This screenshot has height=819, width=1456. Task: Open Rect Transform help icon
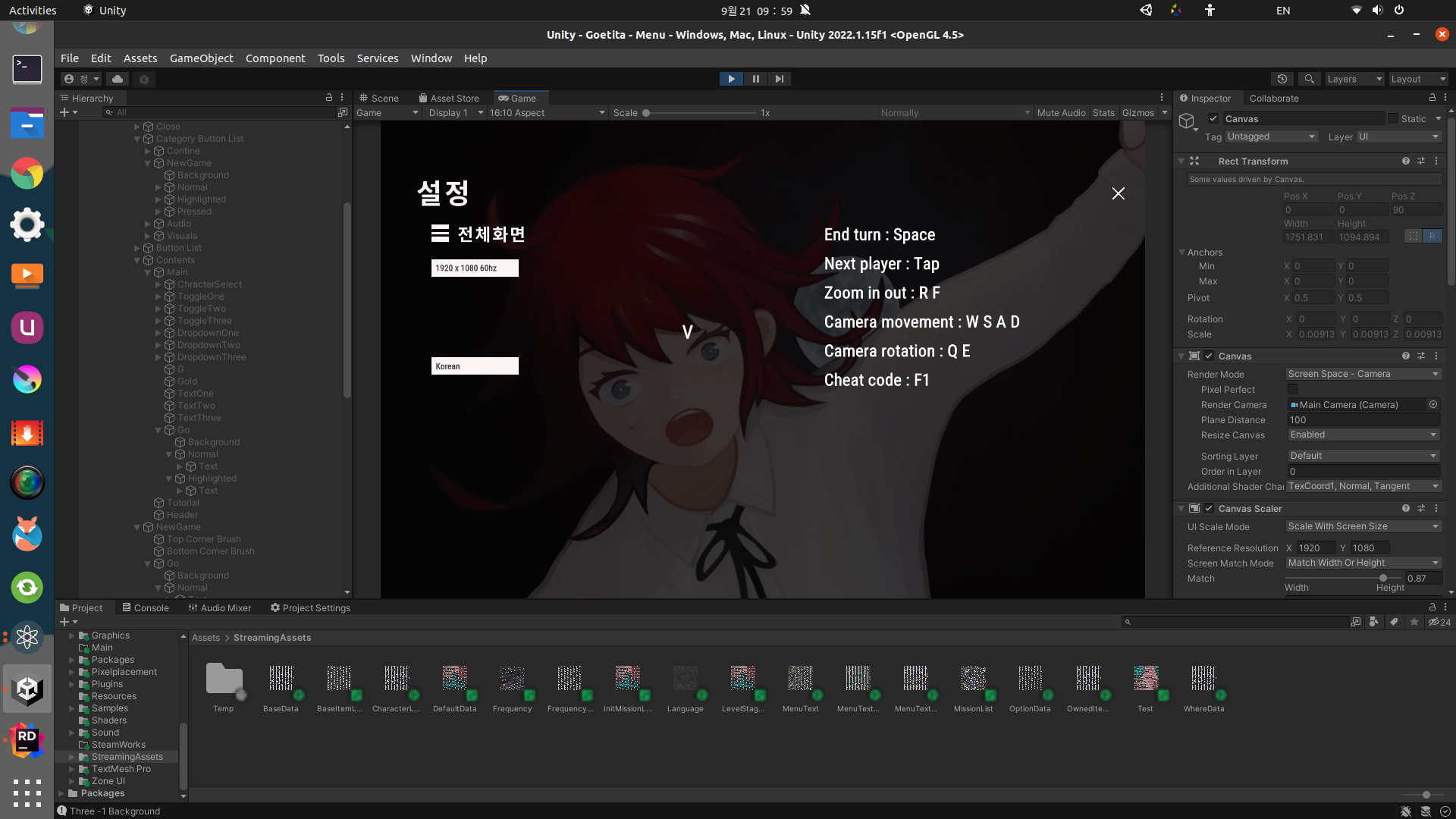click(x=1406, y=161)
